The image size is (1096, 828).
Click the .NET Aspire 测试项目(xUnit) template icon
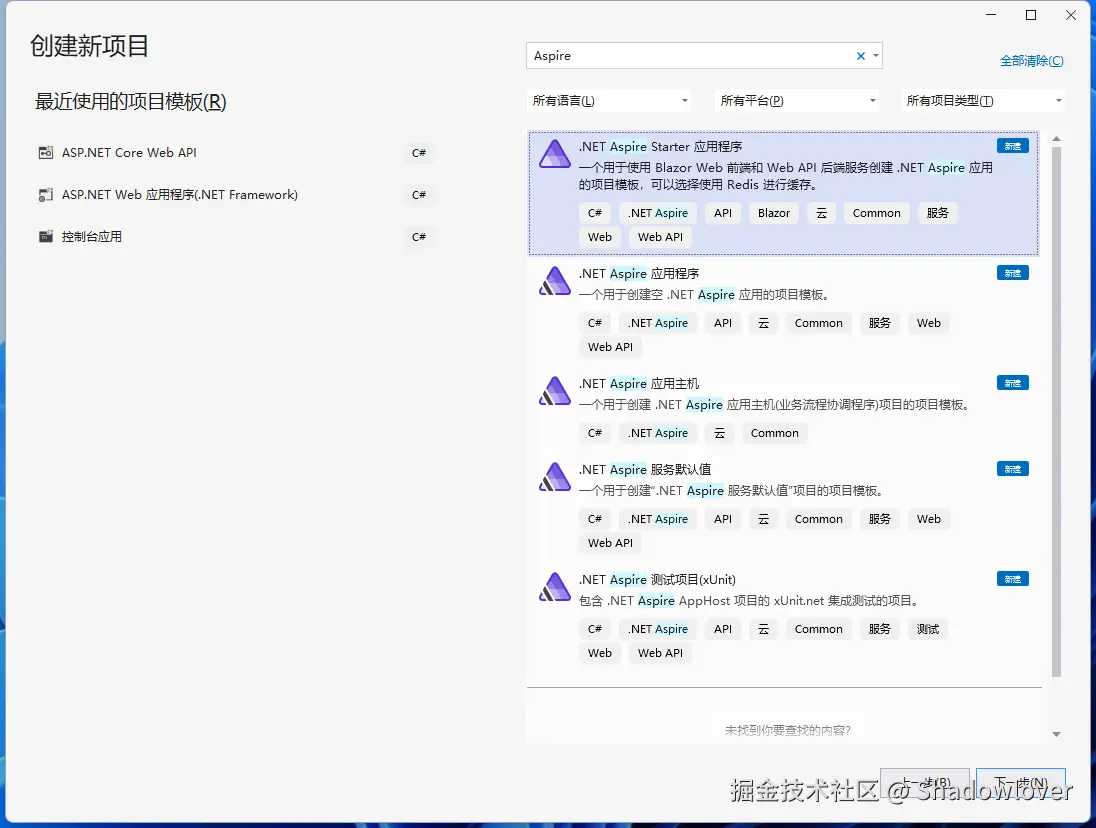(x=555, y=587)
